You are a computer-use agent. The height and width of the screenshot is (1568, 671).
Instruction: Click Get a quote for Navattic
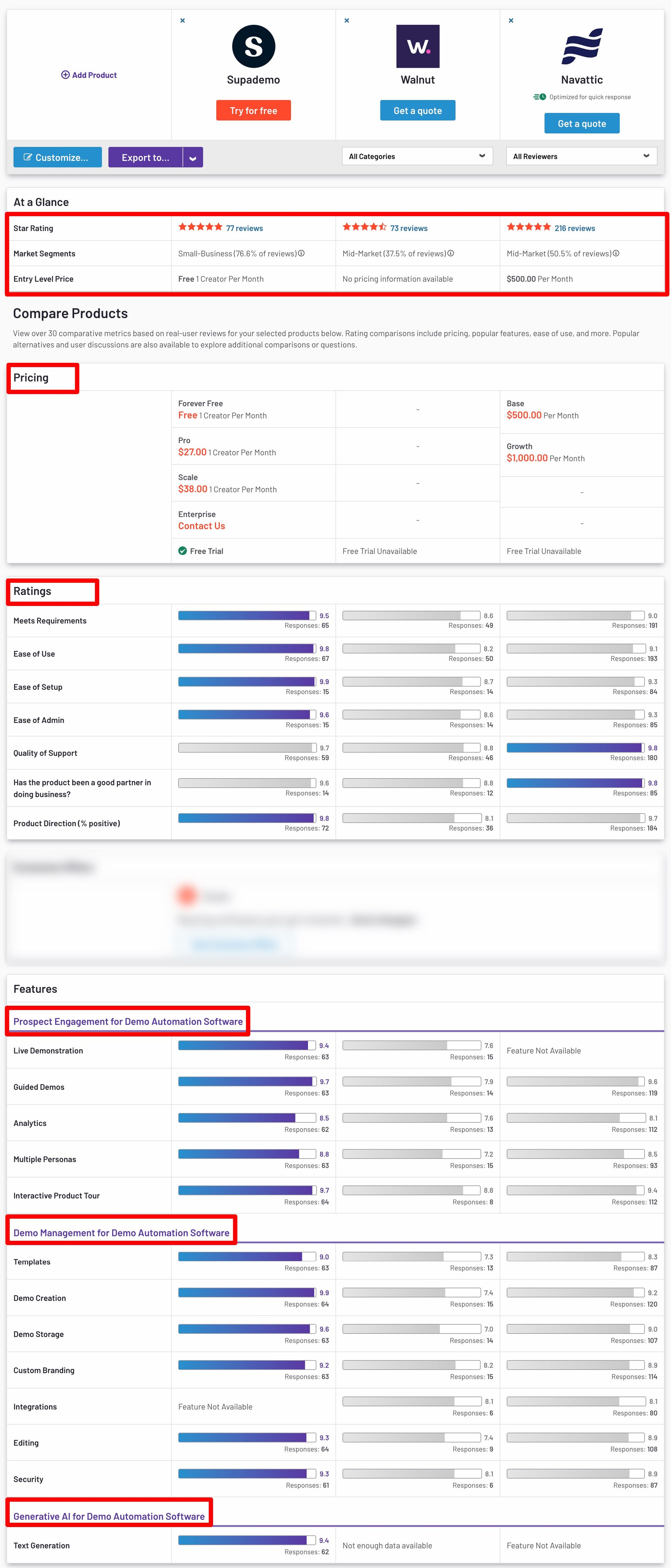(582, 123)
